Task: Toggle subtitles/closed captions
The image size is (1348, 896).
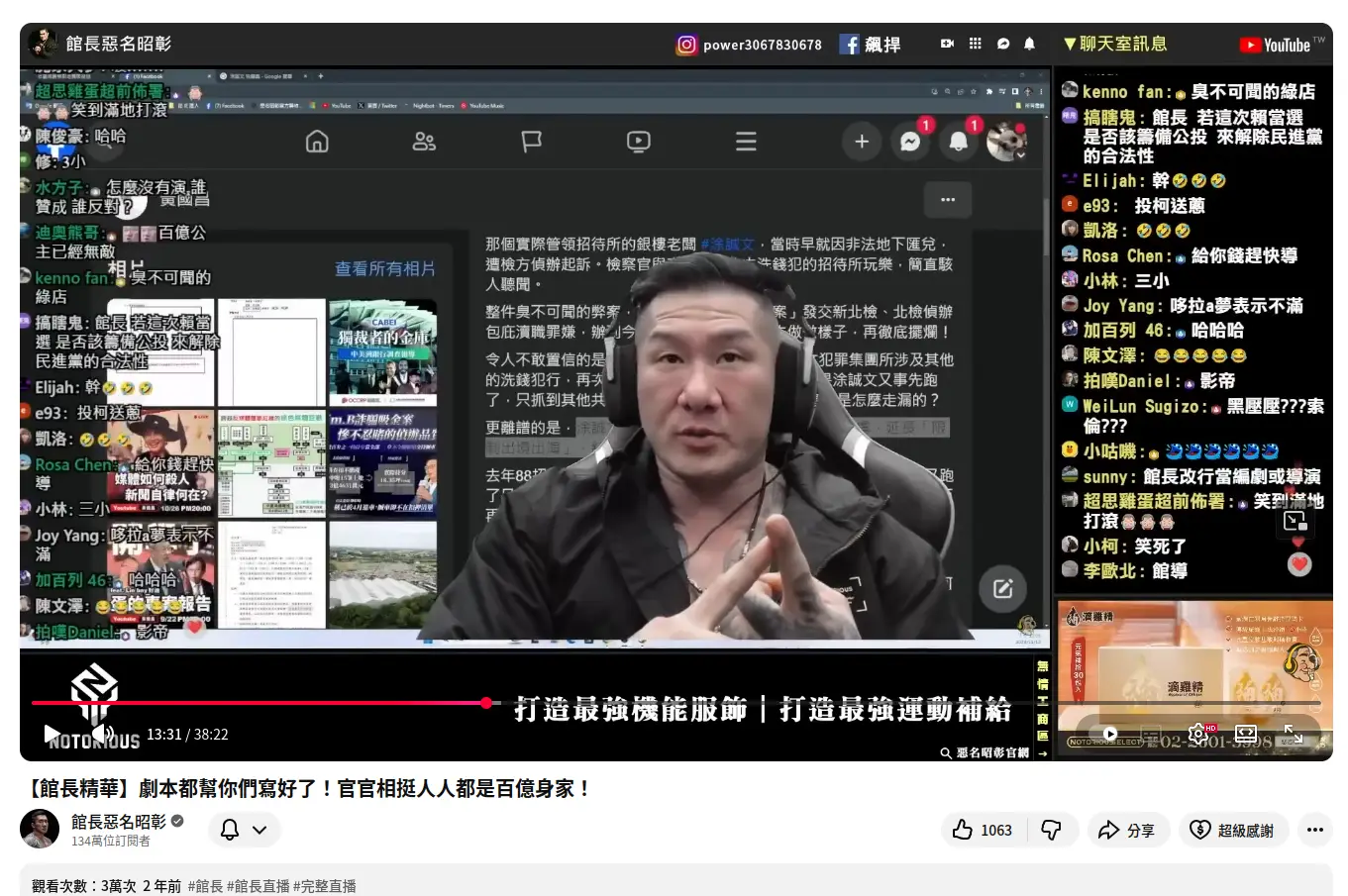Action: pos(1150,734)
